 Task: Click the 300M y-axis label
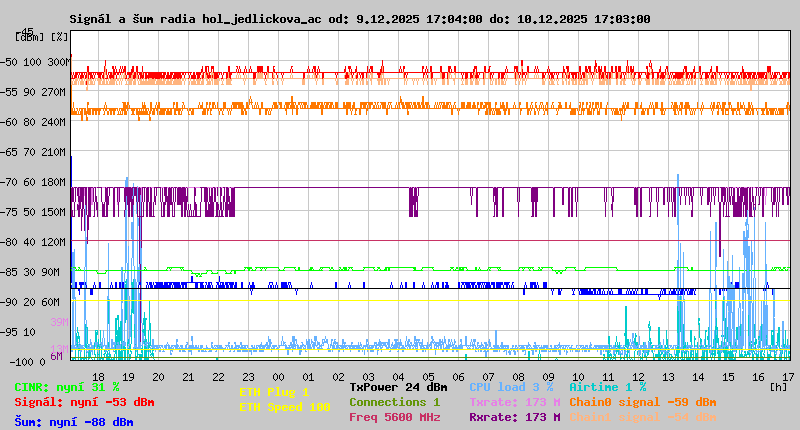click(x=58, y=62)
